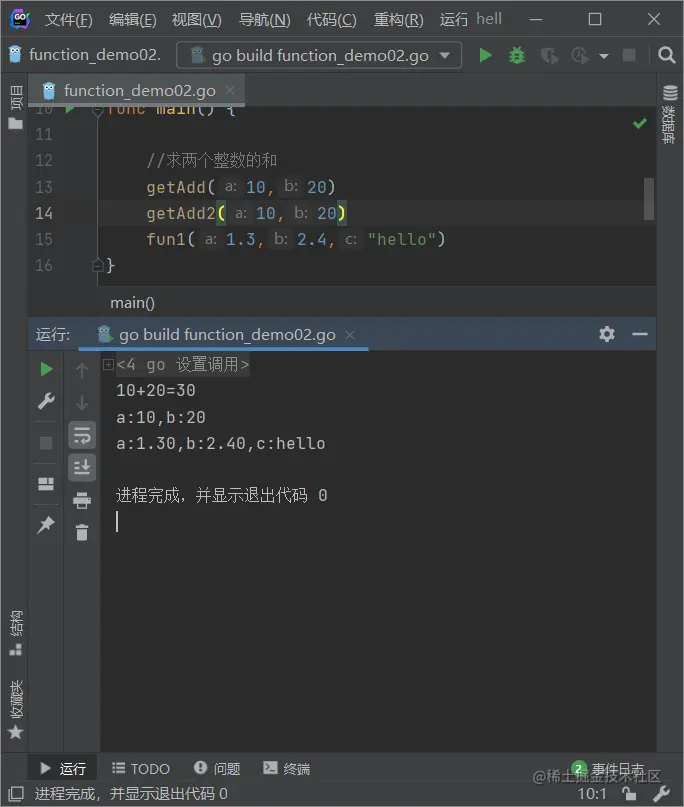Start debugging with the bug icon
Image resolution: width=684 pixels, height=807 pixels.
click(516, 55)
